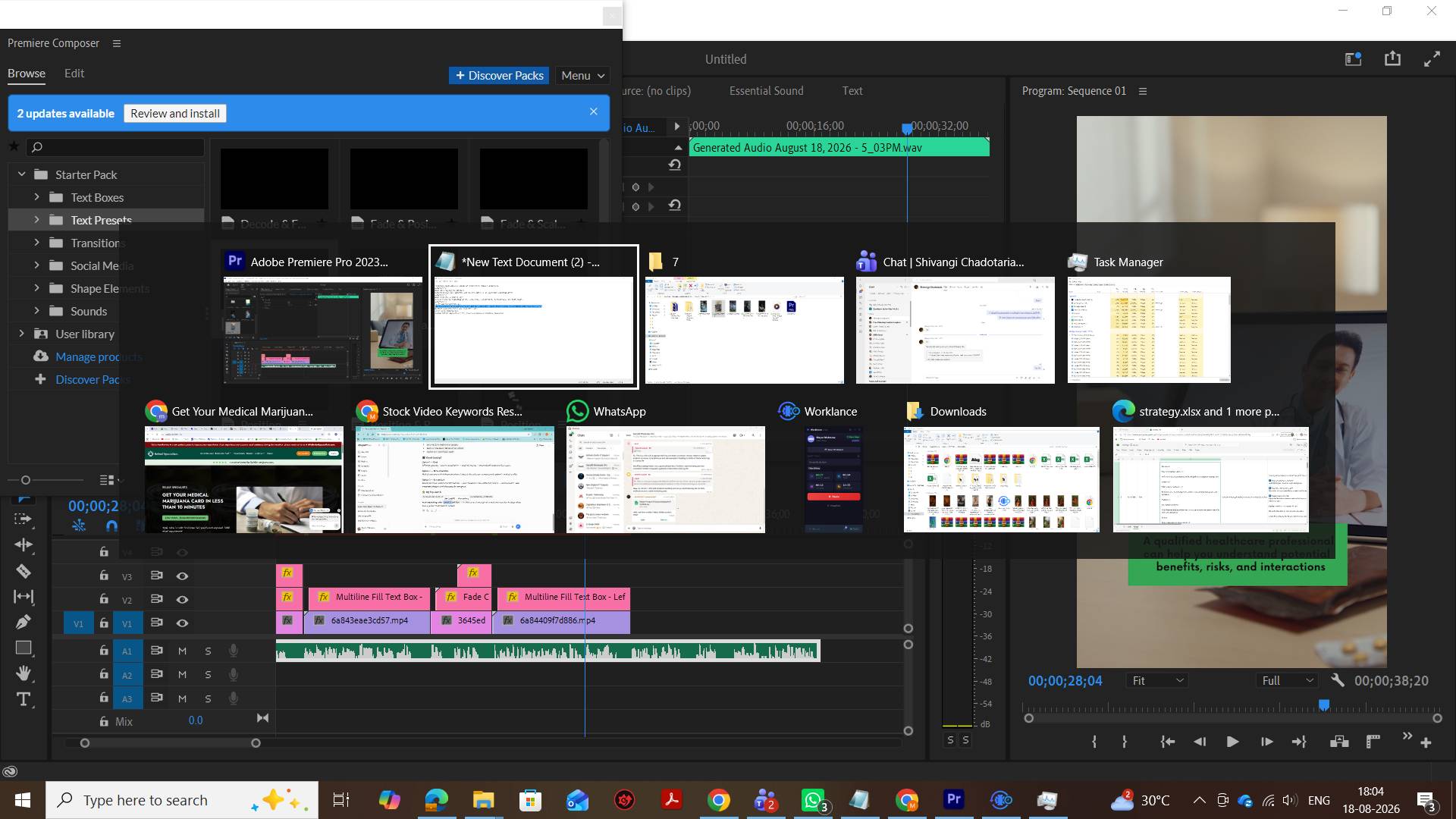This screenshot has height=819, width=1456.
Task: Select the Razor tool in timeline toolbar
Action: coord(23,572)
